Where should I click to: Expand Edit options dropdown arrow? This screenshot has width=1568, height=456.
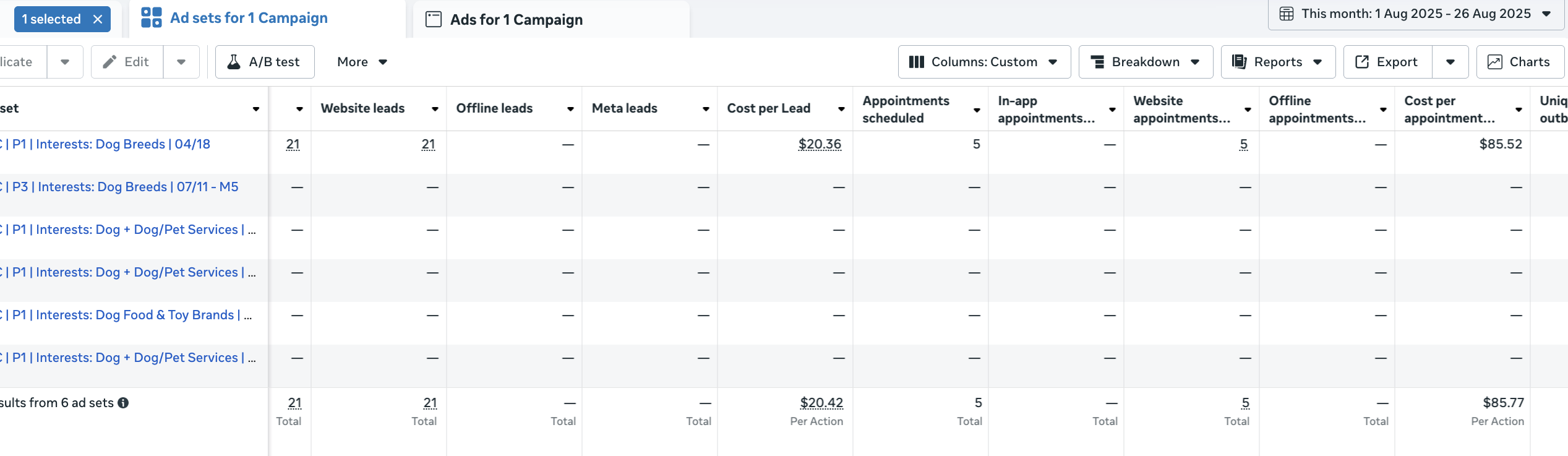click(x=181, y=62)
